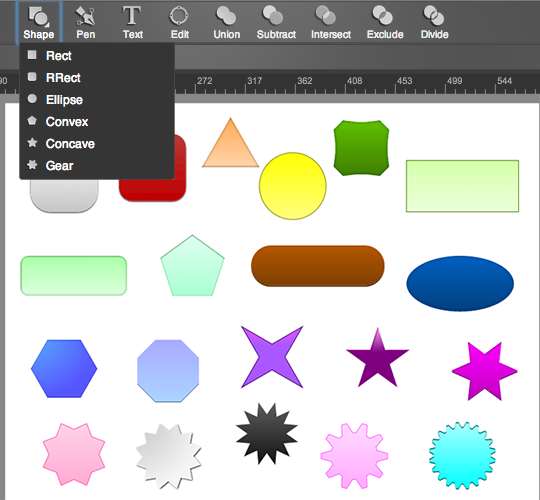Select the yellow circle on canvas
The image size is (540, 500).
tap(293, 186)
